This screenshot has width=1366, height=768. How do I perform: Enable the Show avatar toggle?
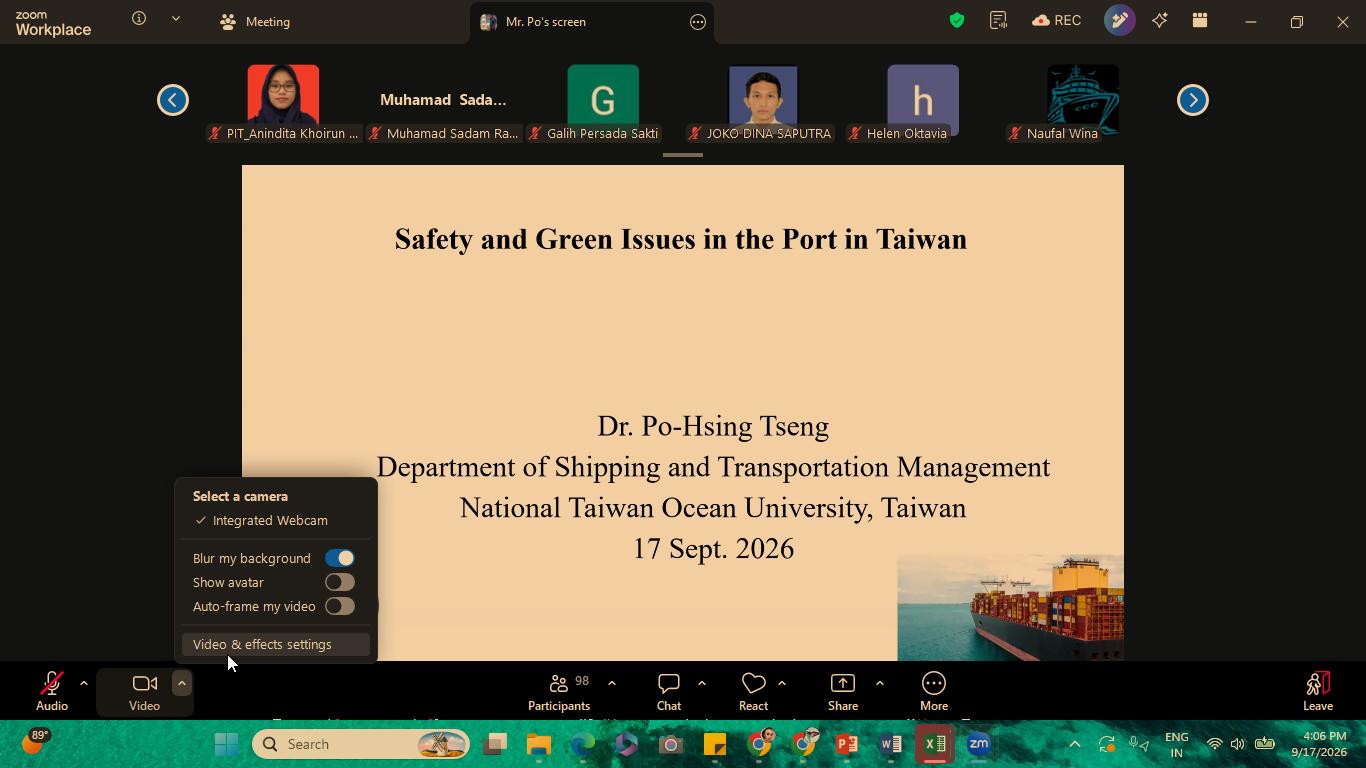click(x=340, y=582)
